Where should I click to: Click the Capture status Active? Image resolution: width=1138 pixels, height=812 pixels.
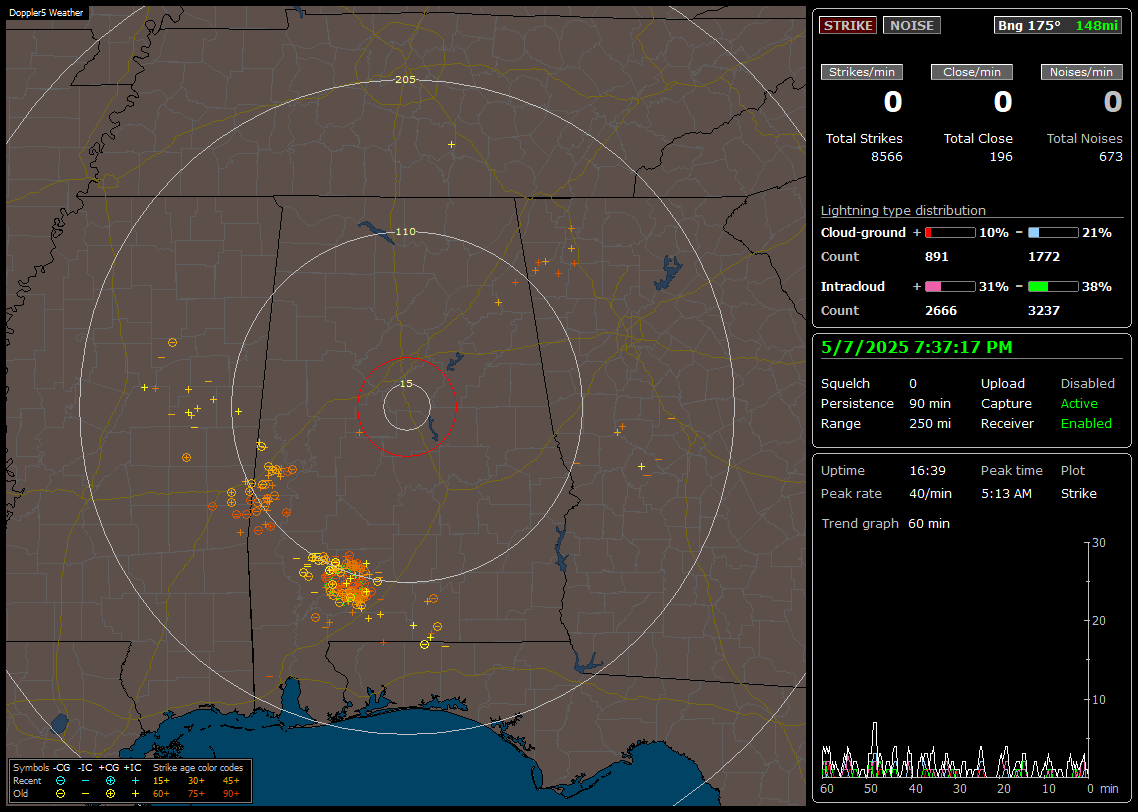point(1078,403)
